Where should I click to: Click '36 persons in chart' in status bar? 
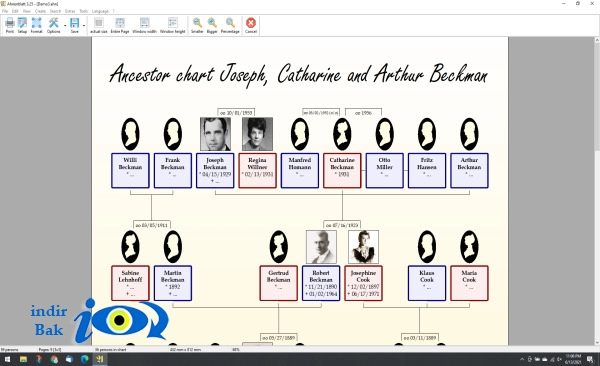pyautogui.click(x=111, y=350)
